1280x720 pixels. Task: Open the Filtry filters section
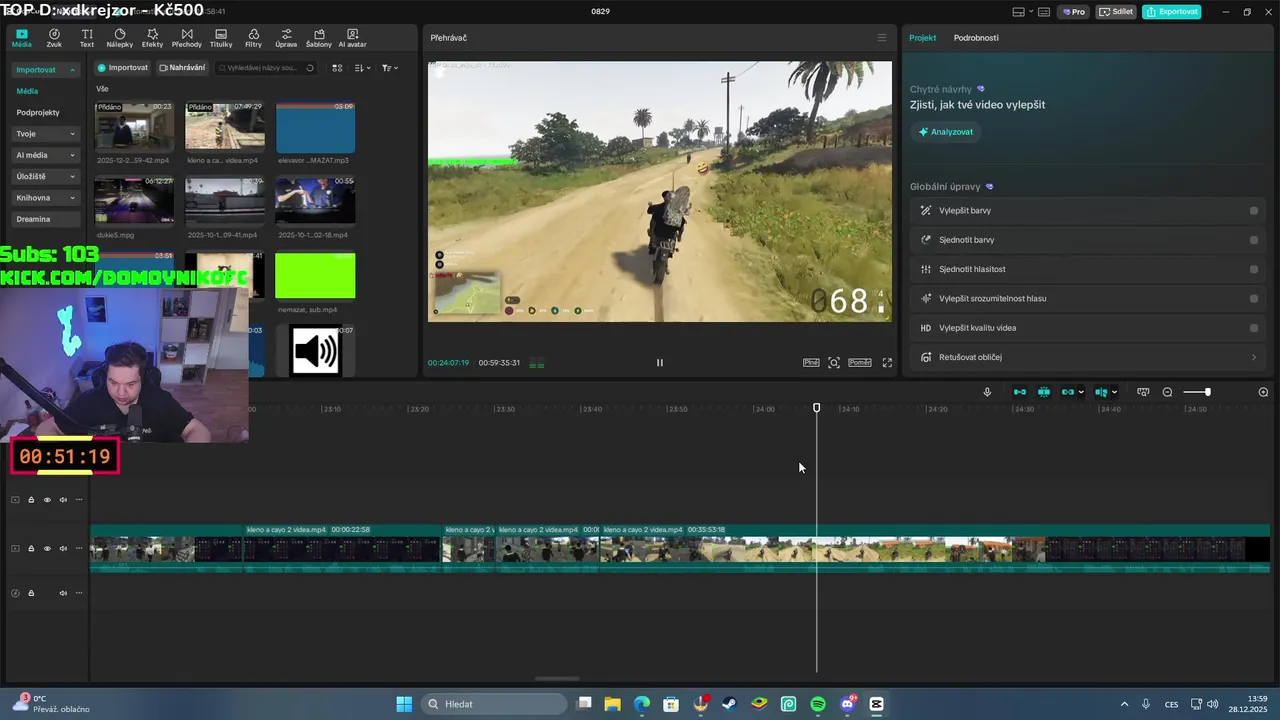coord(253,38)
